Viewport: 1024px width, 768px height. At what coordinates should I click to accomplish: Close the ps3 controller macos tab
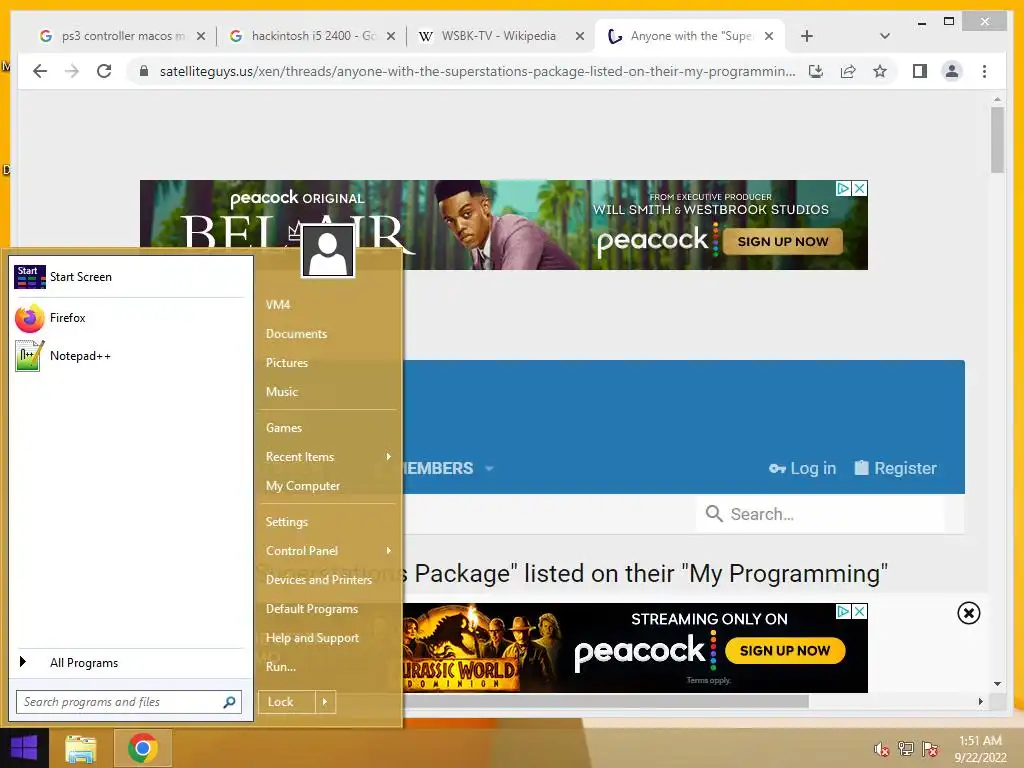click(x=201, y=36)
